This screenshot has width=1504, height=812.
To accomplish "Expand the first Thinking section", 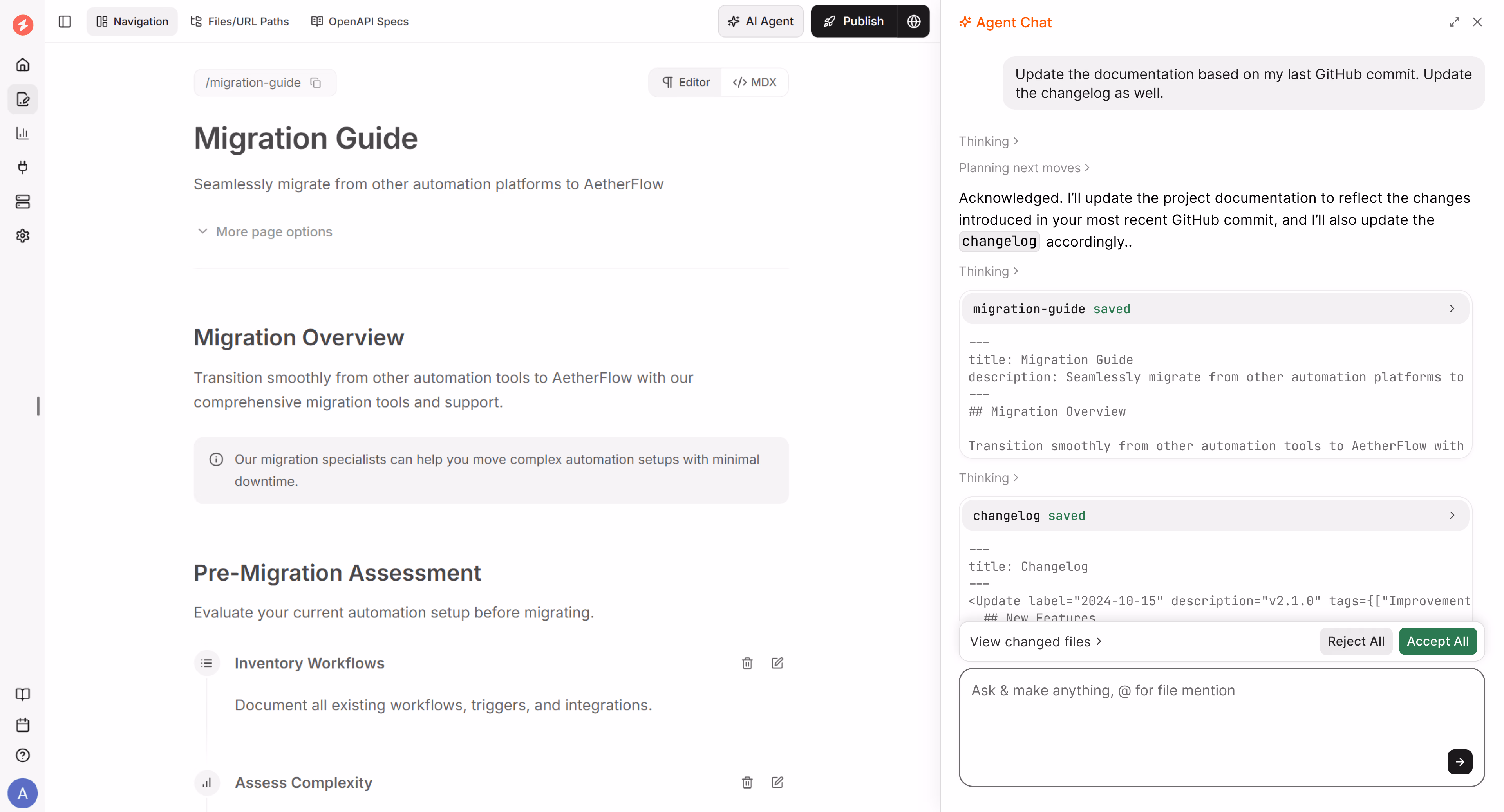I will [989, 141].
